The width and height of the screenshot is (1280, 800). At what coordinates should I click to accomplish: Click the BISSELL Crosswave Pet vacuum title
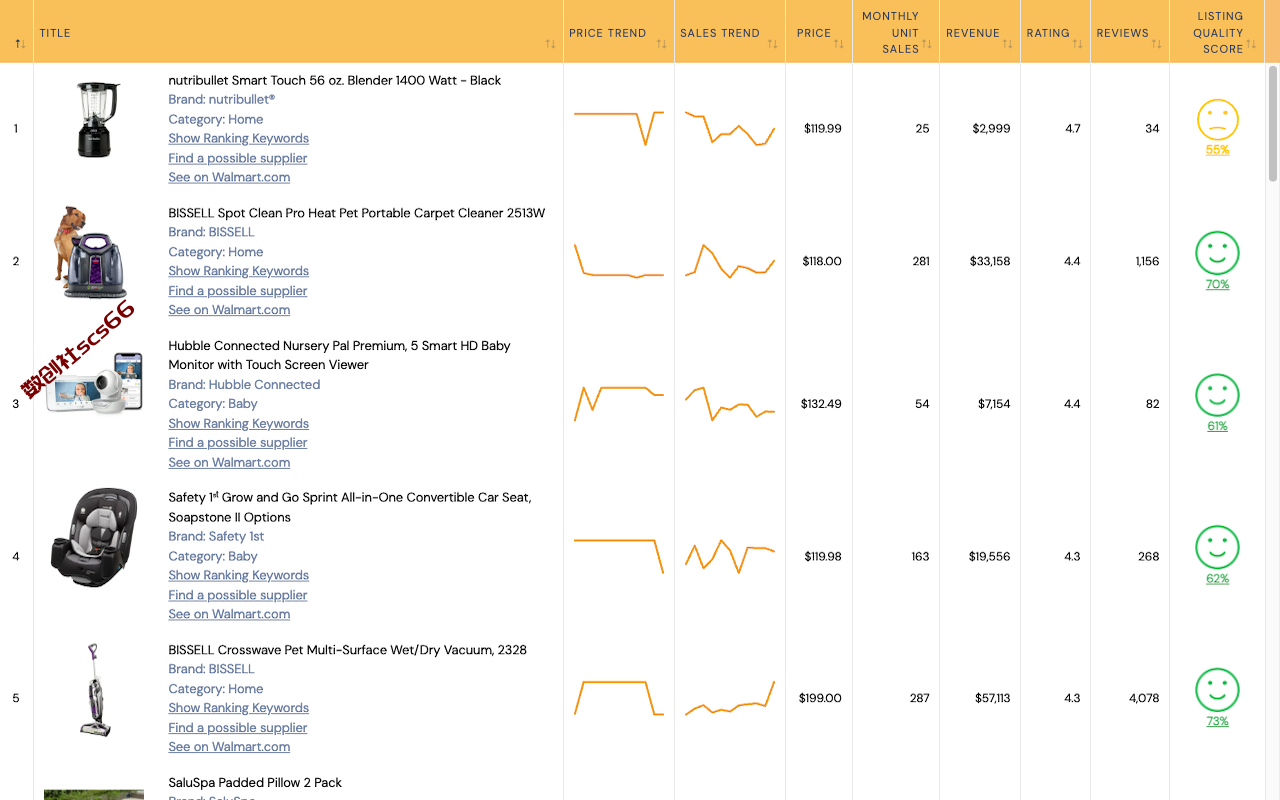click(x=347, y=650)
